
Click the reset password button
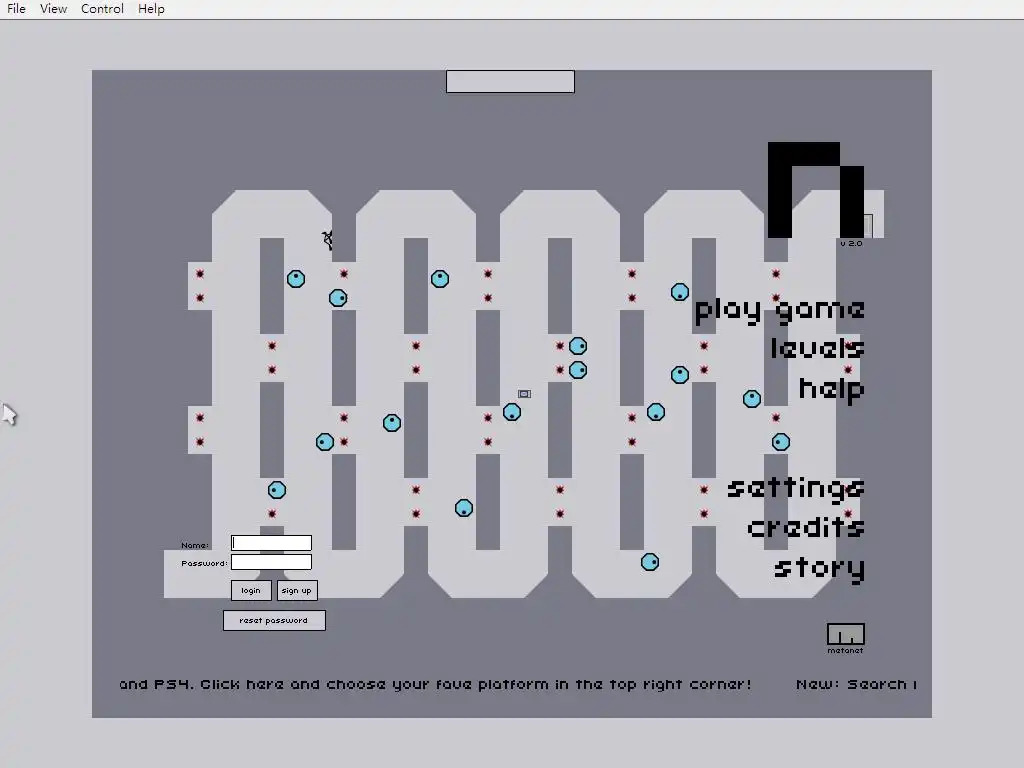coord(274,620)
